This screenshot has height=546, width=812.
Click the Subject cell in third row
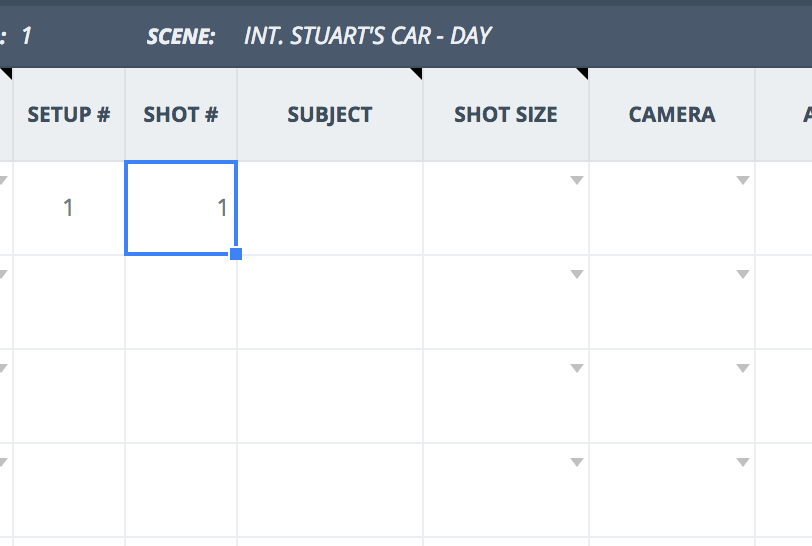(x=330, y=396)
